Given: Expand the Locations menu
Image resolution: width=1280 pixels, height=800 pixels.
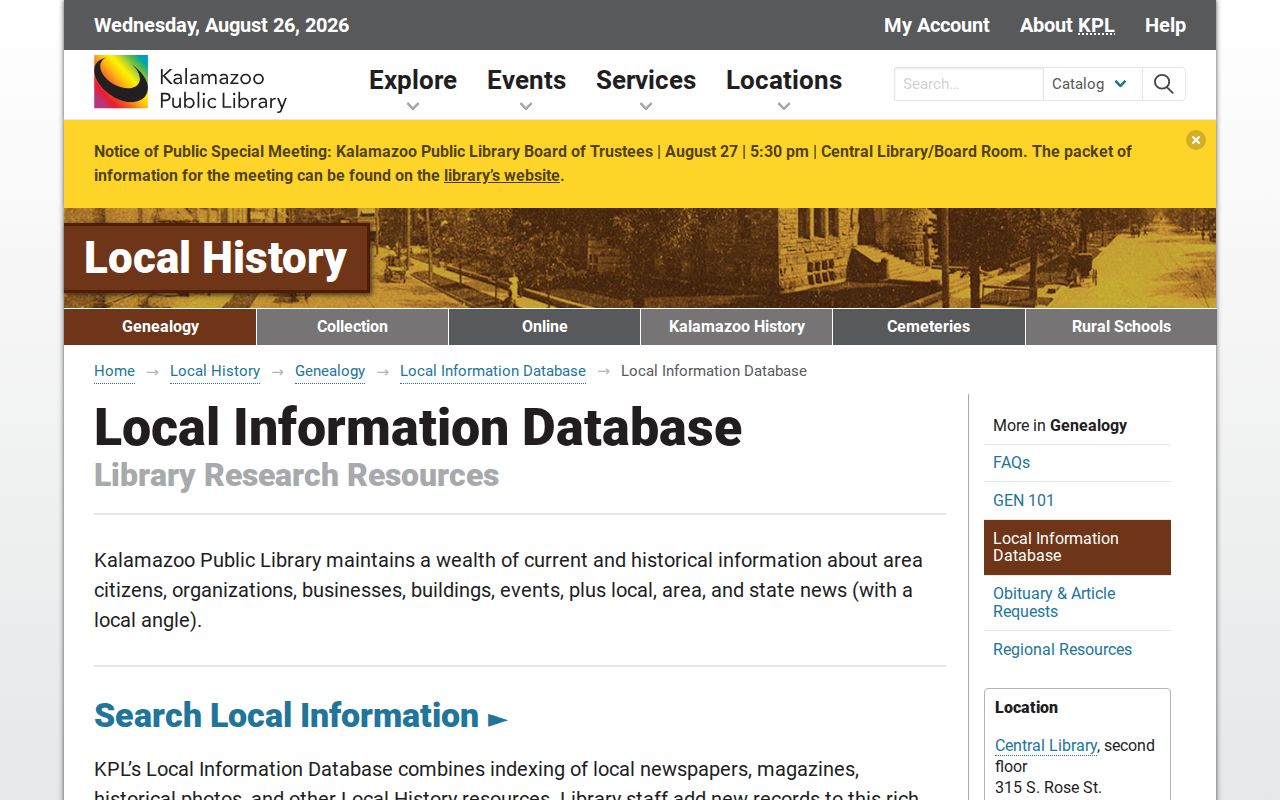Looking at the screenshot, I should coord(784,88).
